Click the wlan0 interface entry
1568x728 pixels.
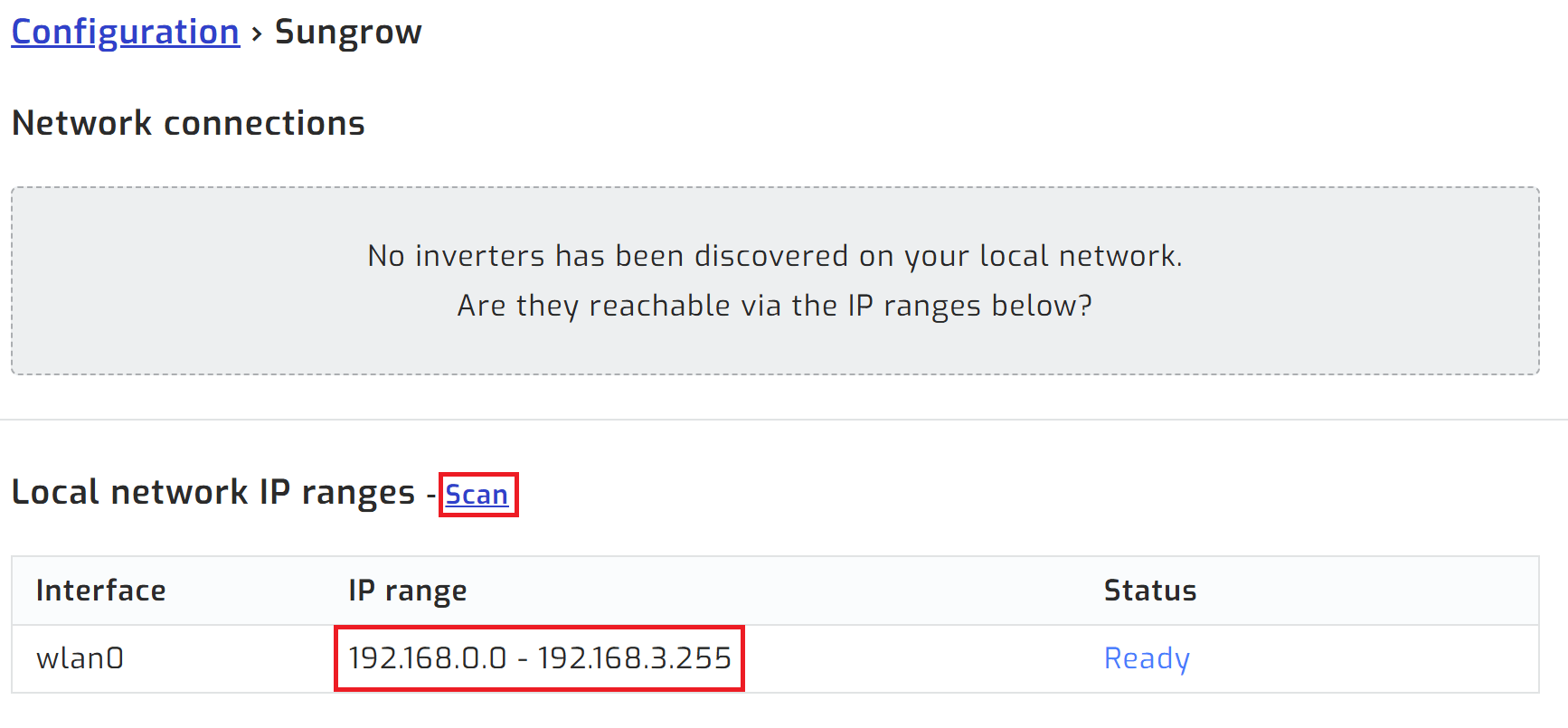(79, 657)
